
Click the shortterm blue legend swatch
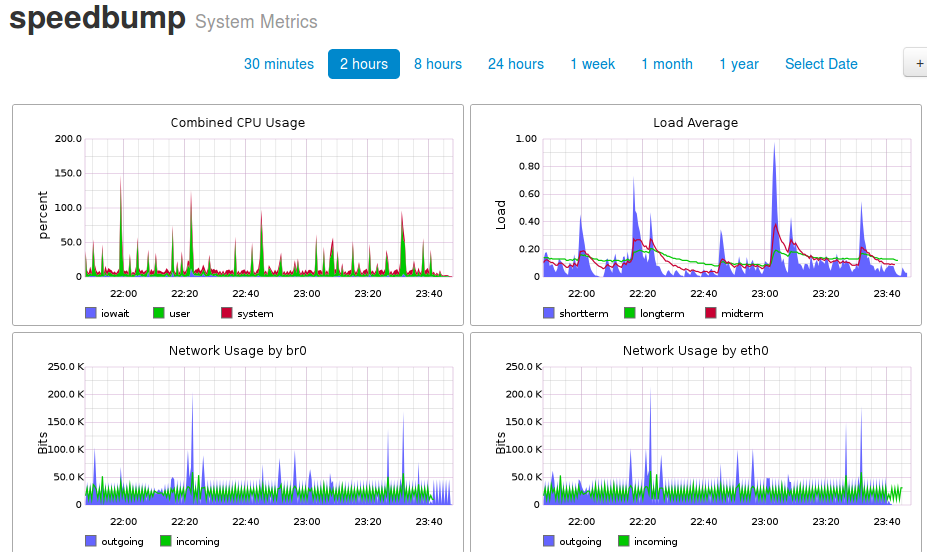tap(549, 313)
